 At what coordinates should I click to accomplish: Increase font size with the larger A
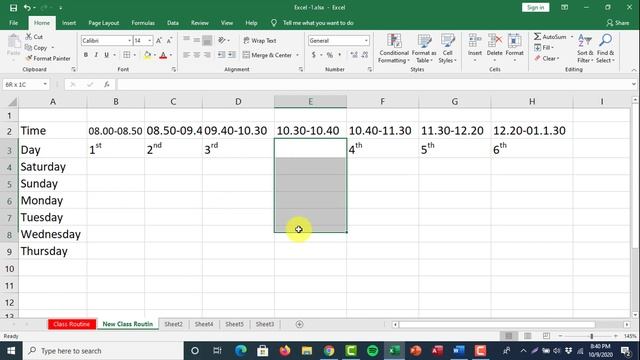[x=159, y=40]
